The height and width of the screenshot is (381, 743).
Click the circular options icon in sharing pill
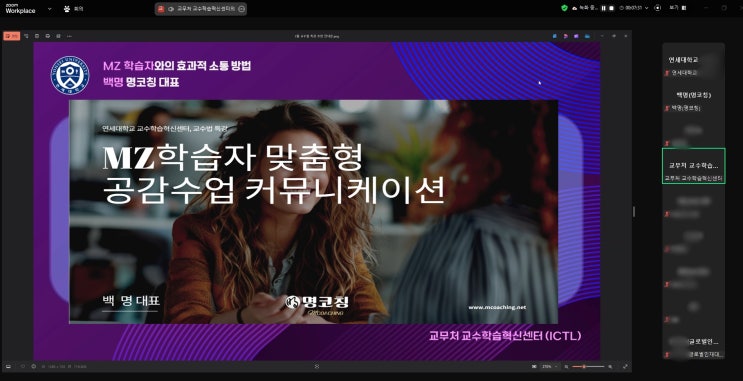point(241,9)
